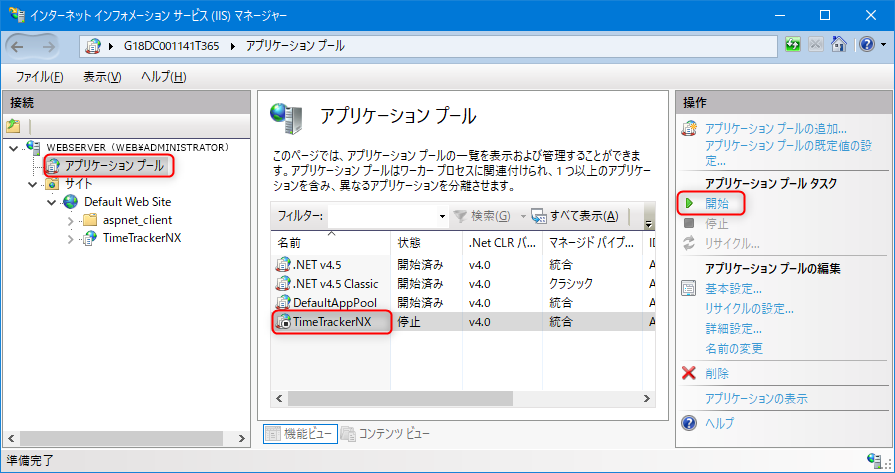Click the list scrollbar right arrow
895x473 pixels.
(x=647, y=399)
